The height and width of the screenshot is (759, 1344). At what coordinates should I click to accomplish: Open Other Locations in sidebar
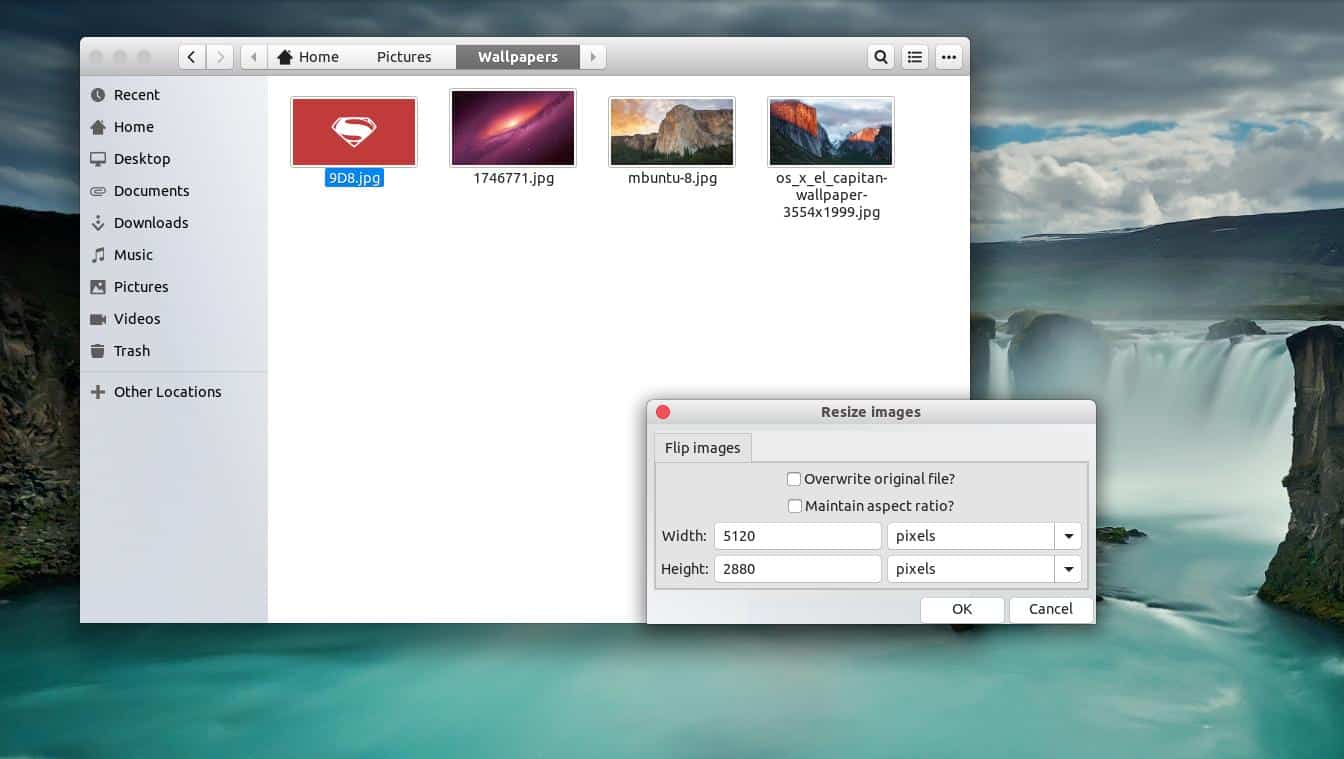click(174, 392)
